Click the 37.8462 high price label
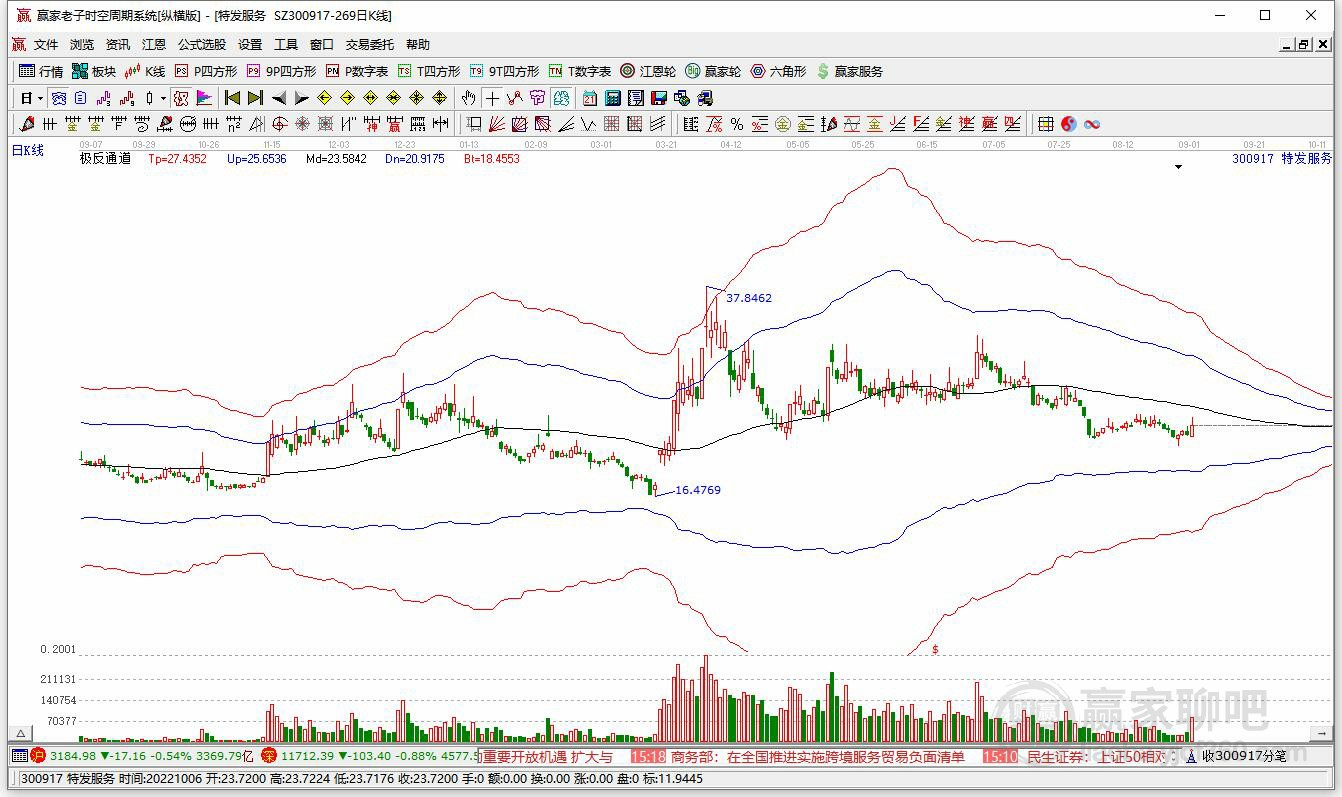This screenshot has width=1342, height=797. (x=749, y=298)
